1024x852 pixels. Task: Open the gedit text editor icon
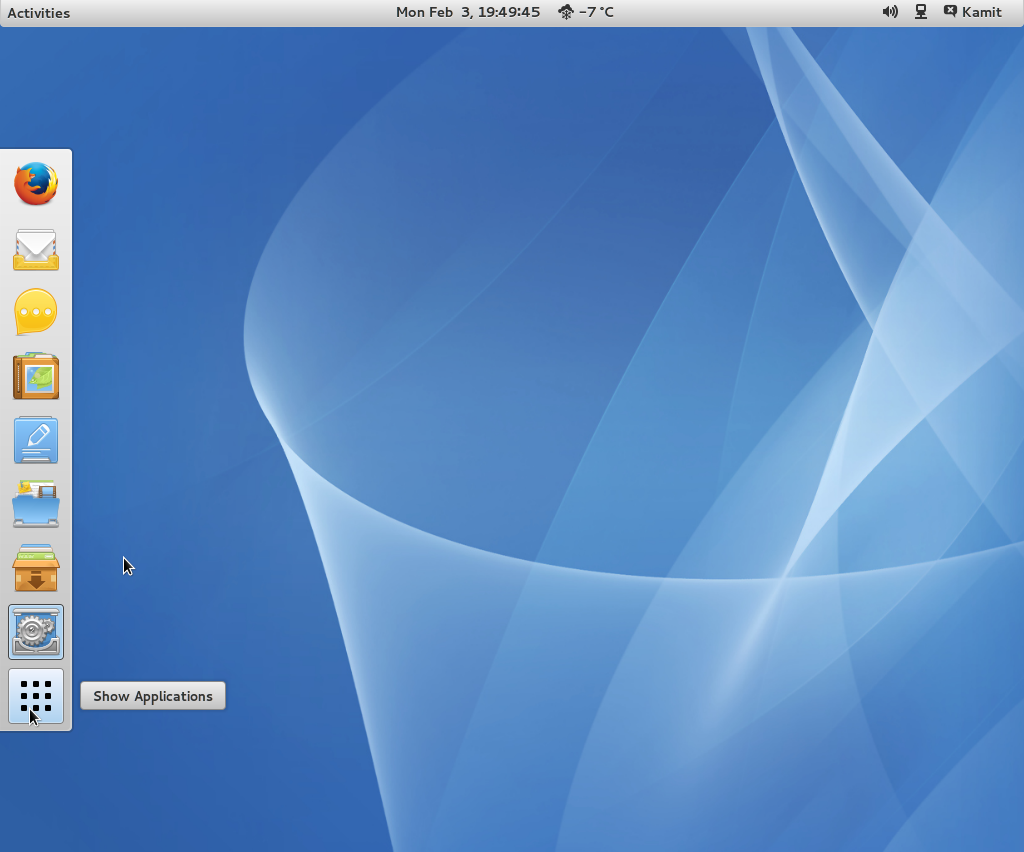(36, 440)
